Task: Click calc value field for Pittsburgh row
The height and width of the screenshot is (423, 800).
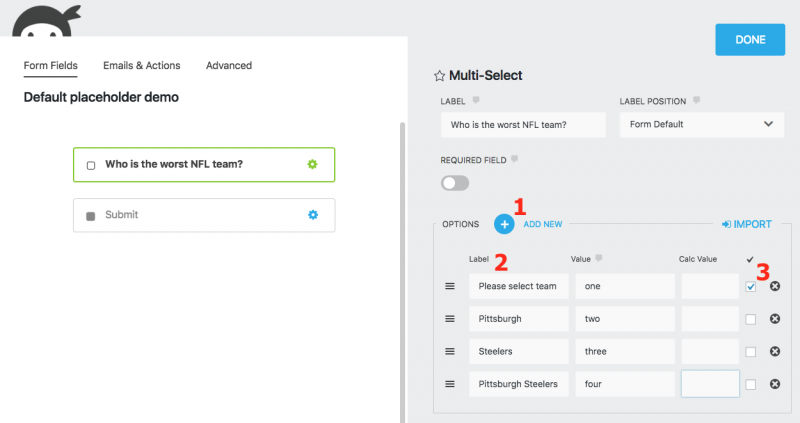Action: click(x=710, y=319)
